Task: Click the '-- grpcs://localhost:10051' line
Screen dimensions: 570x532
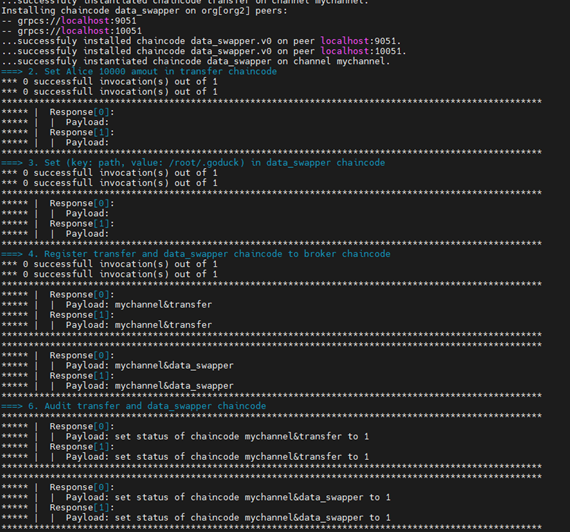Action: (72, 31)
